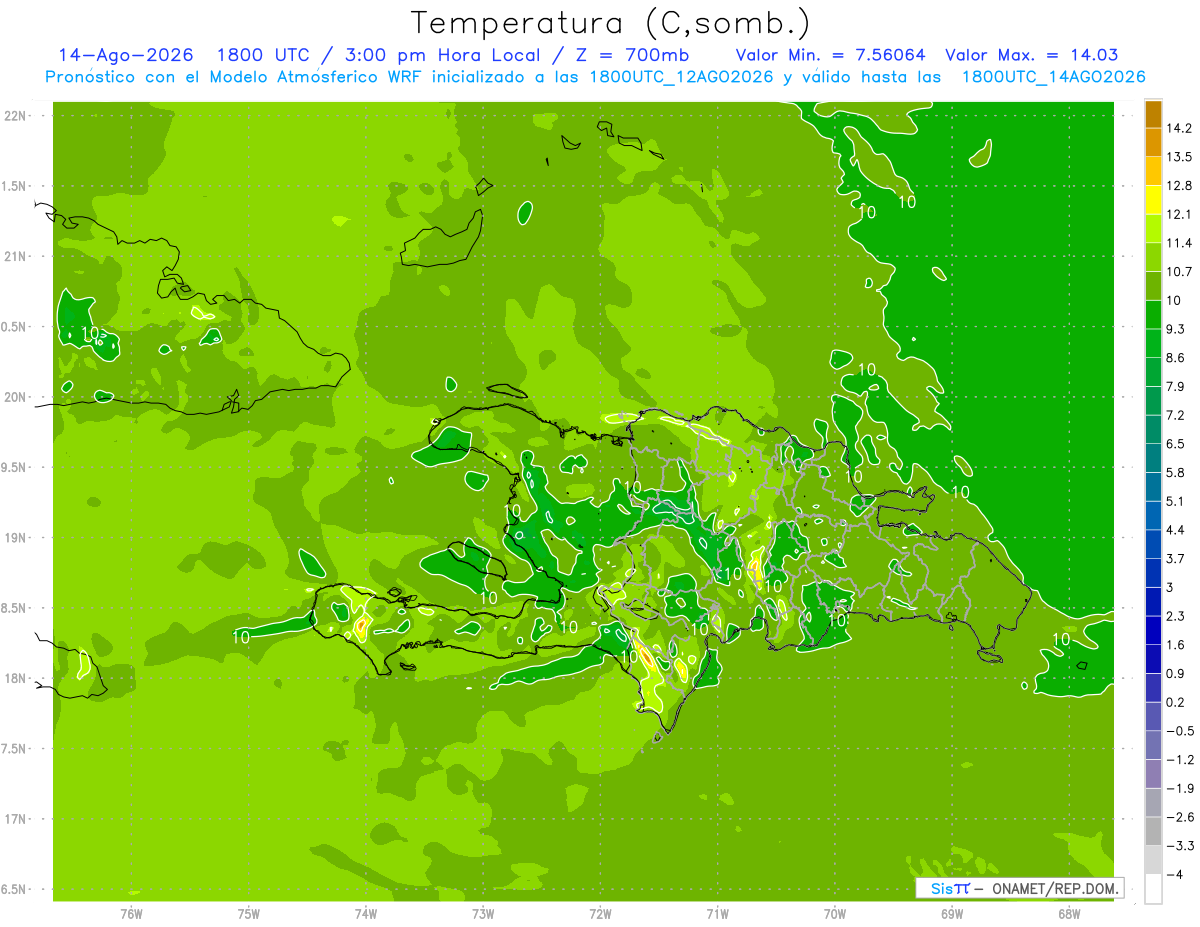Select the '1800UTC_14AGO2026' valid-until timestamp
This screenshot has width=1200, height=927.
[1053, 77]
